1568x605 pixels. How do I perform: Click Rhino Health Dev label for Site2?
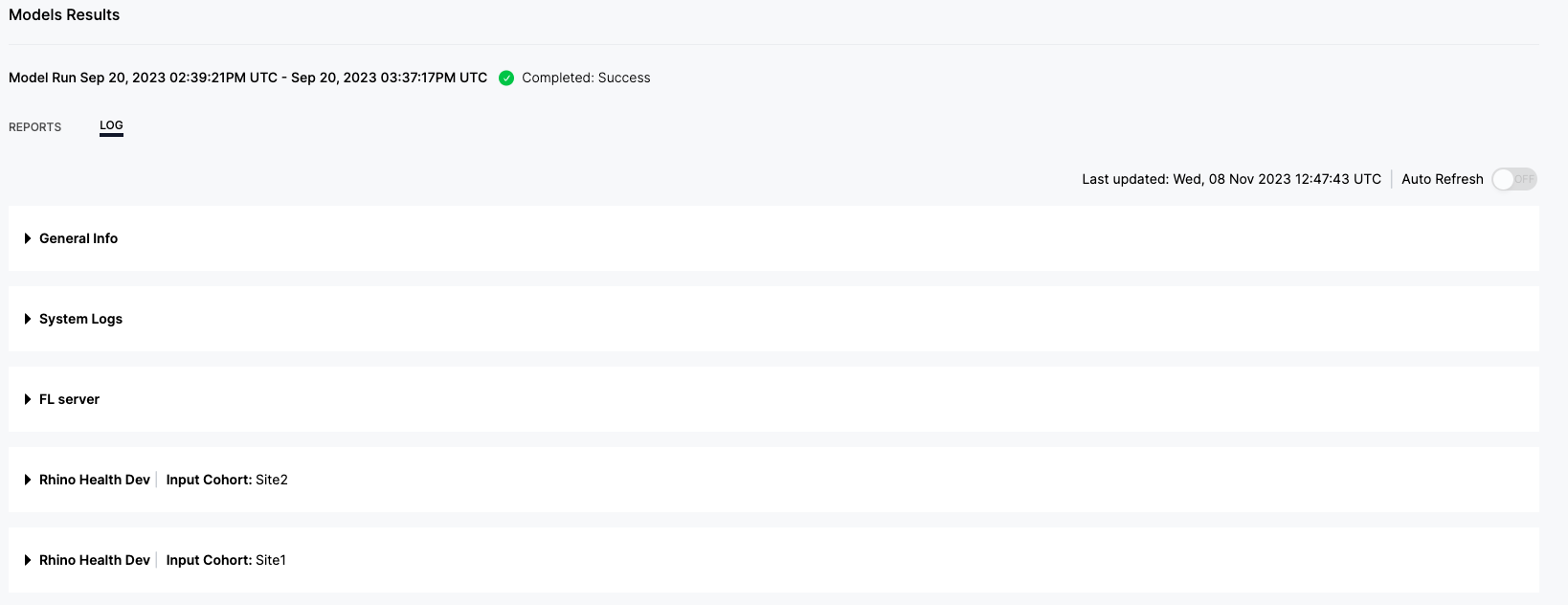tap(95, 480)
